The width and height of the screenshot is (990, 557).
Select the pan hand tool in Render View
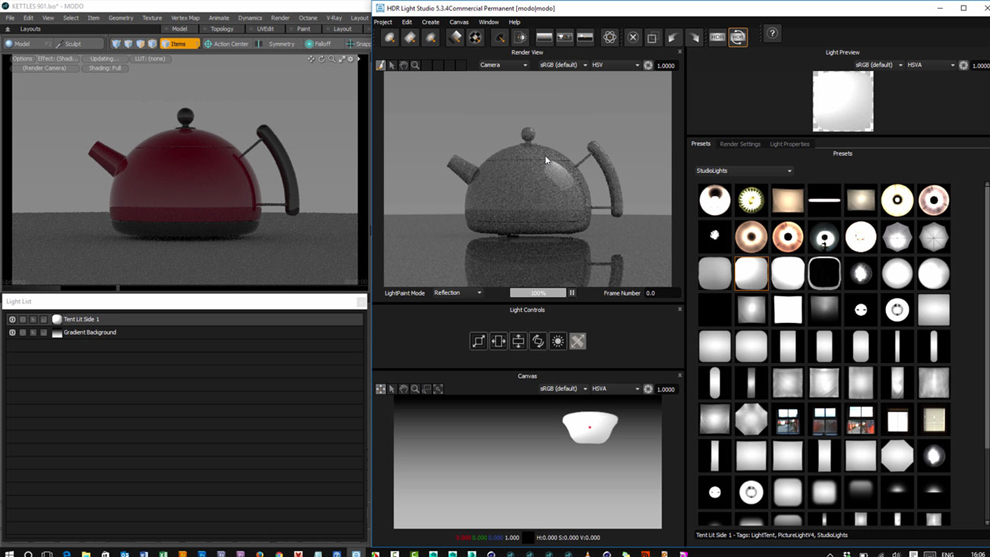[x=403, y=65]
